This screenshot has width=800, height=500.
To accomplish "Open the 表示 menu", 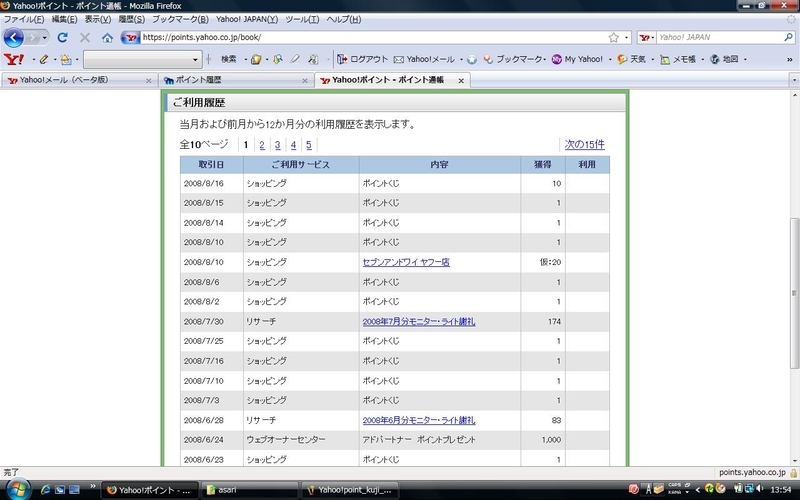I will [97, 19].
